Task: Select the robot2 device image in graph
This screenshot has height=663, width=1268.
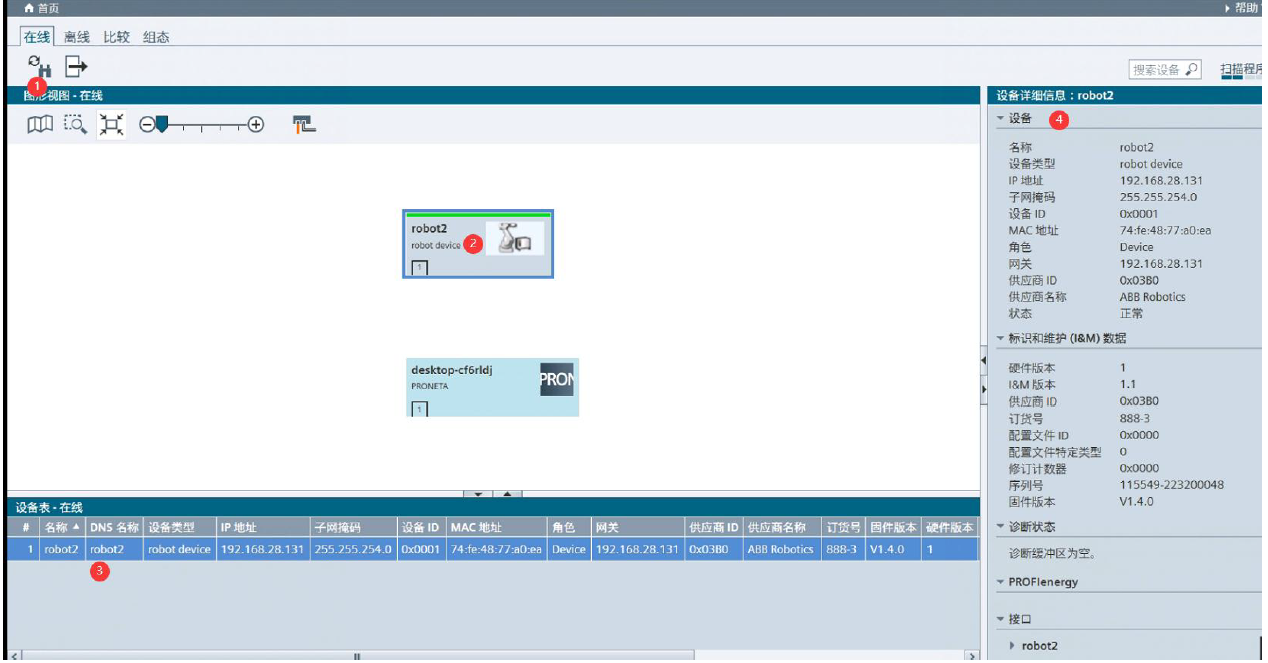Action: (x=515, y=238)
